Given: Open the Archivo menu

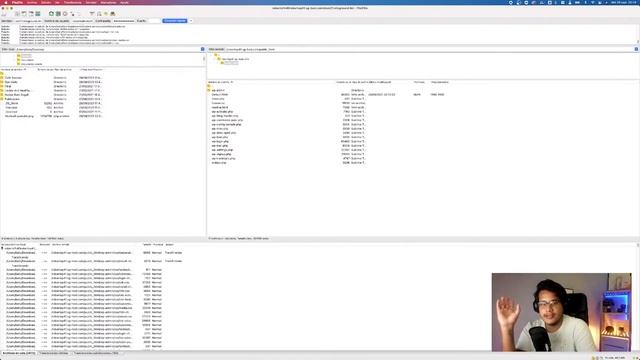Looking at the screenshot, I should pos(32,2).
